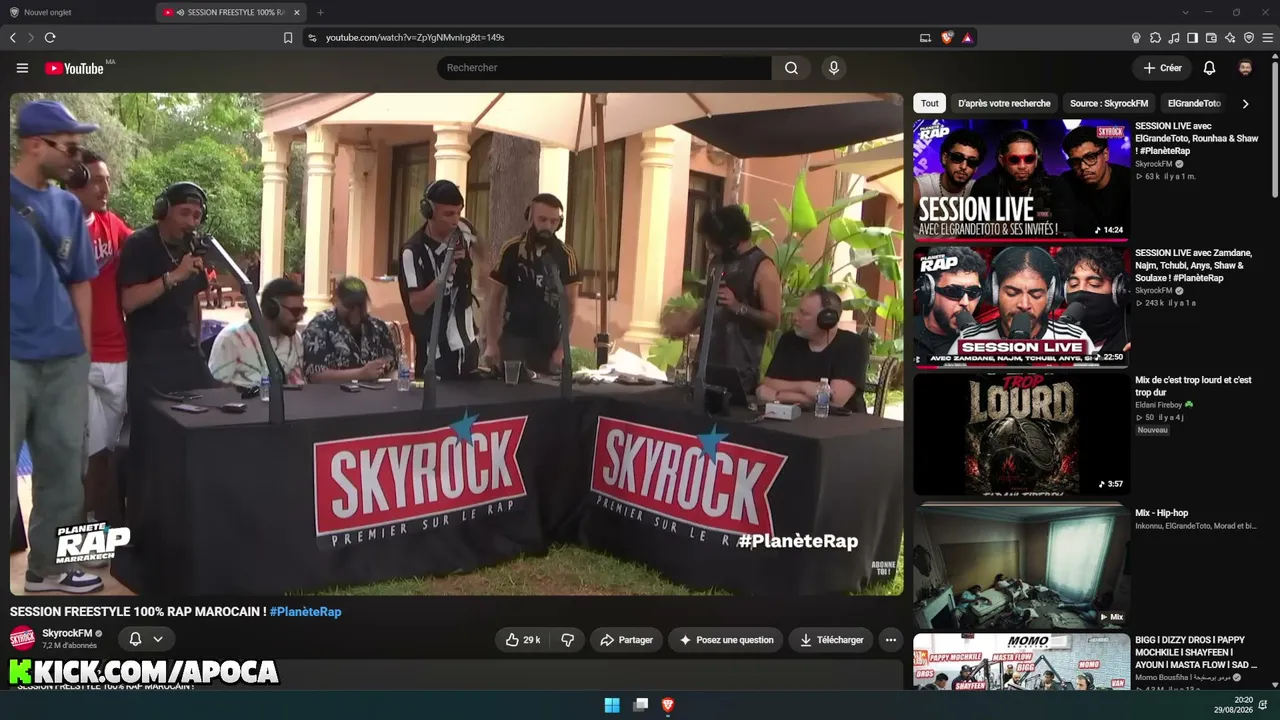This screenshot has height=720, width=1280.
Task: Open the Zamdane session live thumbnail
Action: point(1021,307)
